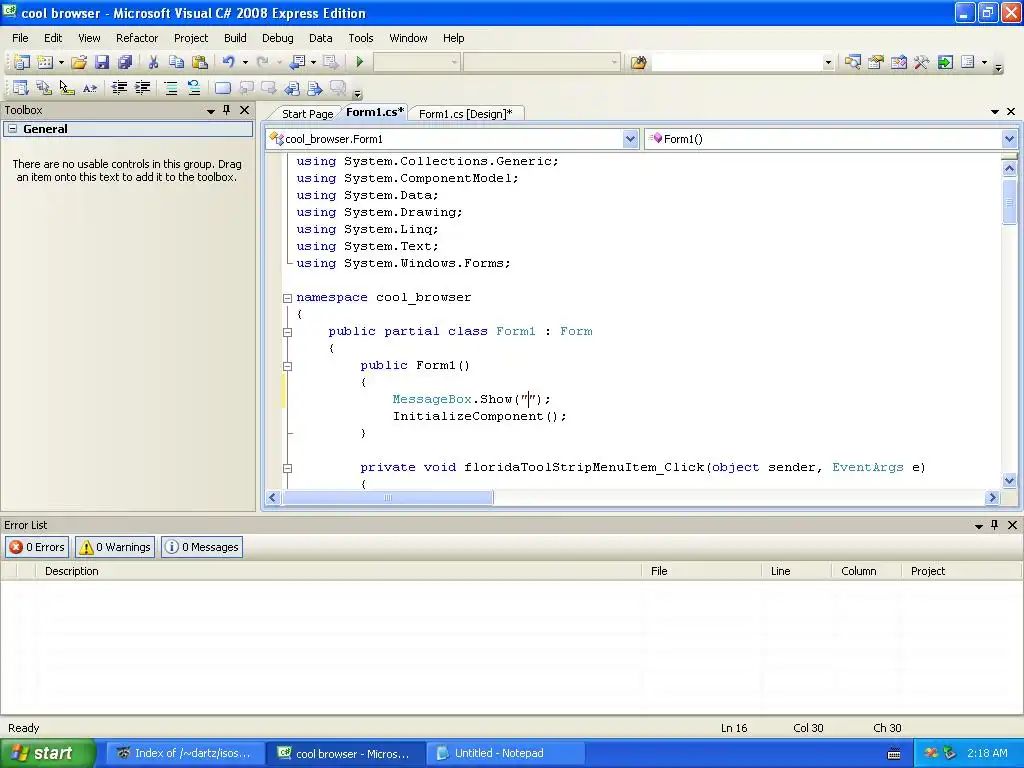The height and width of the screenshot is (768, 1024).
Task: Switch to the Start Page tab
Action: point(307,114)
